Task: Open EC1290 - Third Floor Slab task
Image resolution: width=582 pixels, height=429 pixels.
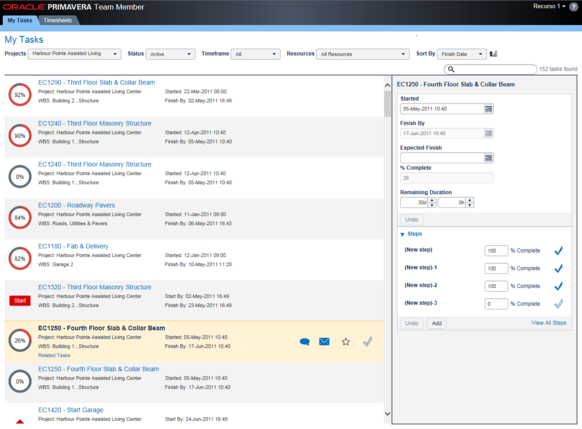Action: tap(97, 82)
